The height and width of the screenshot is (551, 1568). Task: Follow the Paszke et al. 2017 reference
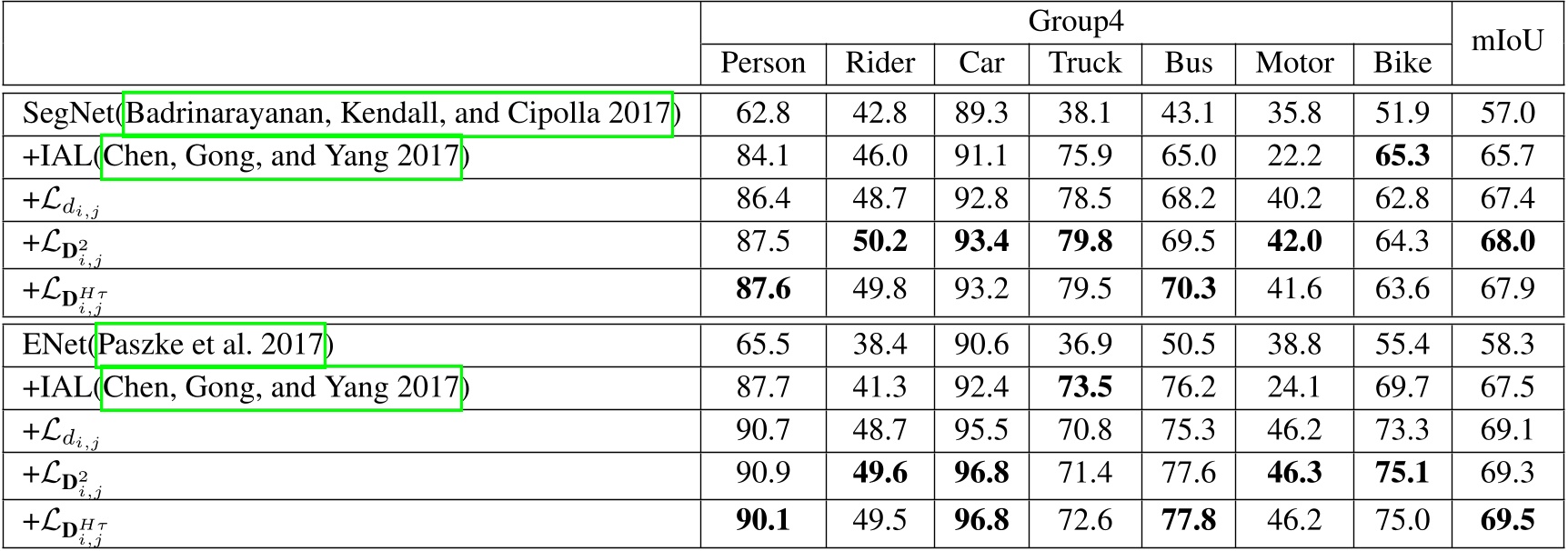click(x=210, y=346)
